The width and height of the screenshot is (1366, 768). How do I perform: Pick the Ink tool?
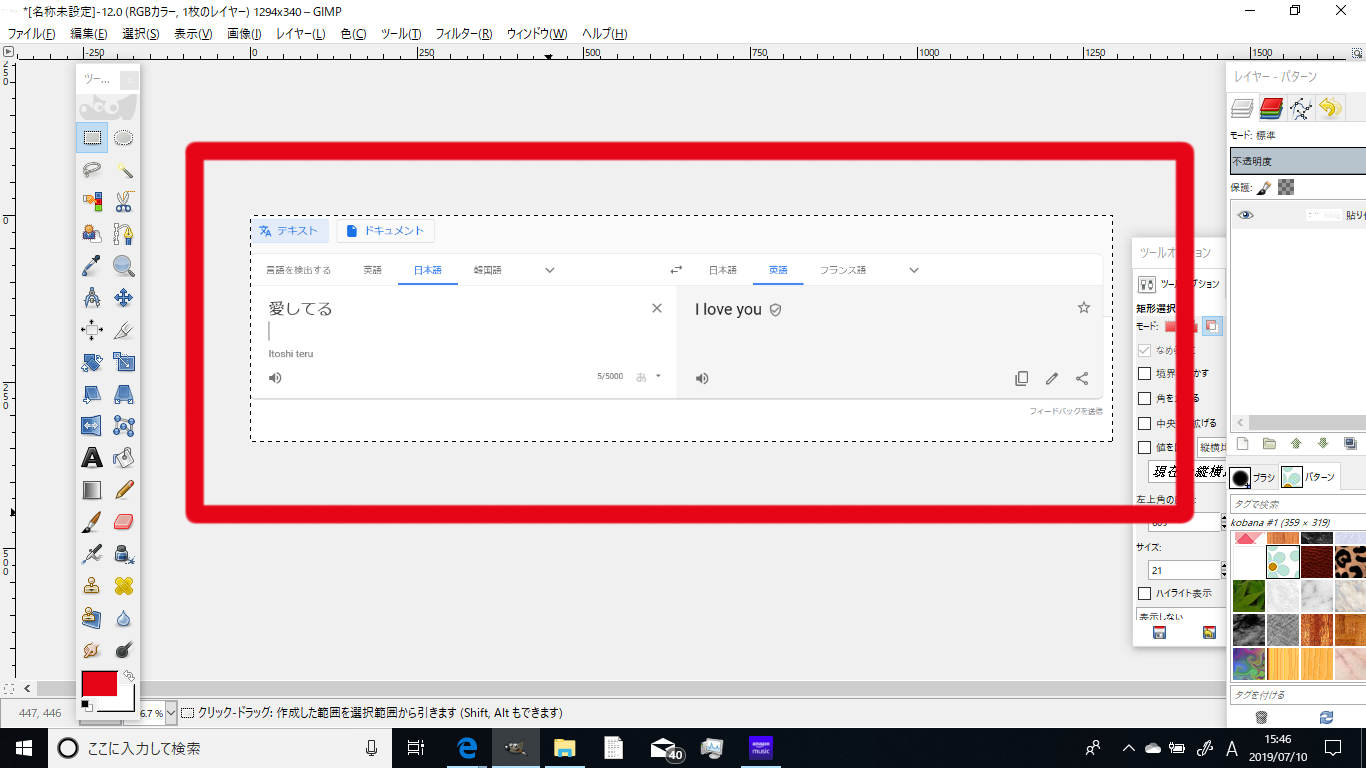(124, 554)
